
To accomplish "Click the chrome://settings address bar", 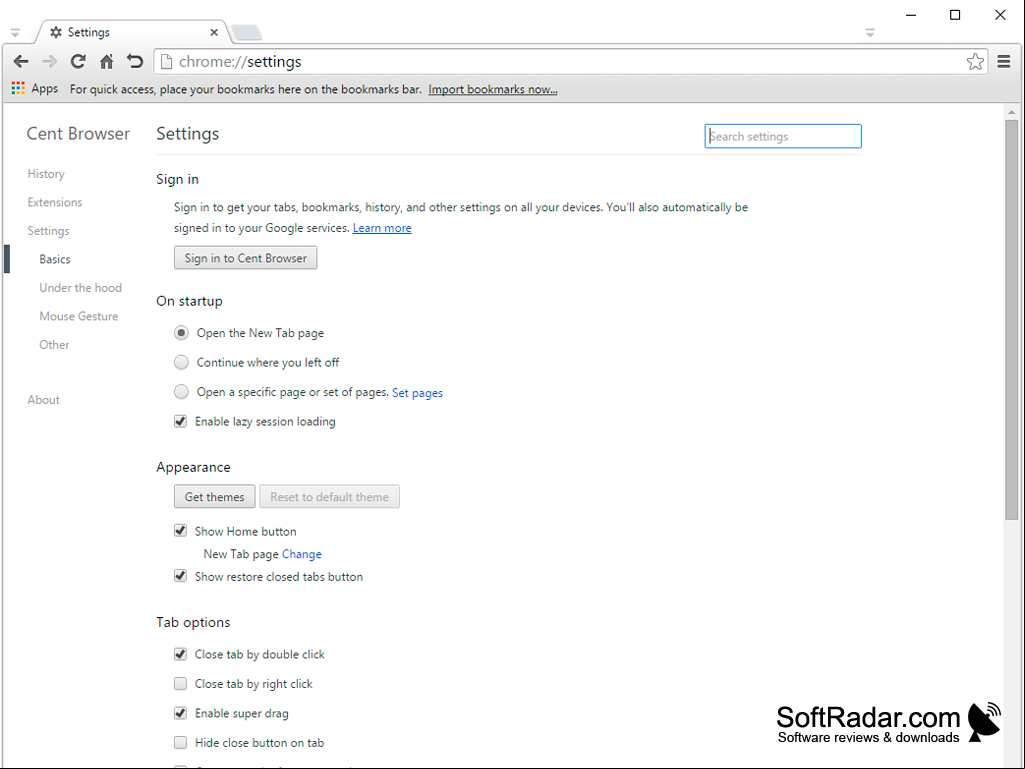I will 569,61.
